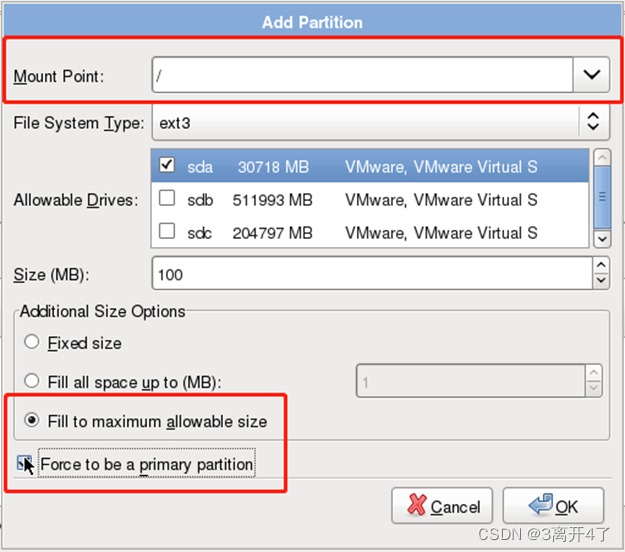
Task: Check the sdc drive checkbox
Action: pyautogui.click(x=167, y=231)
